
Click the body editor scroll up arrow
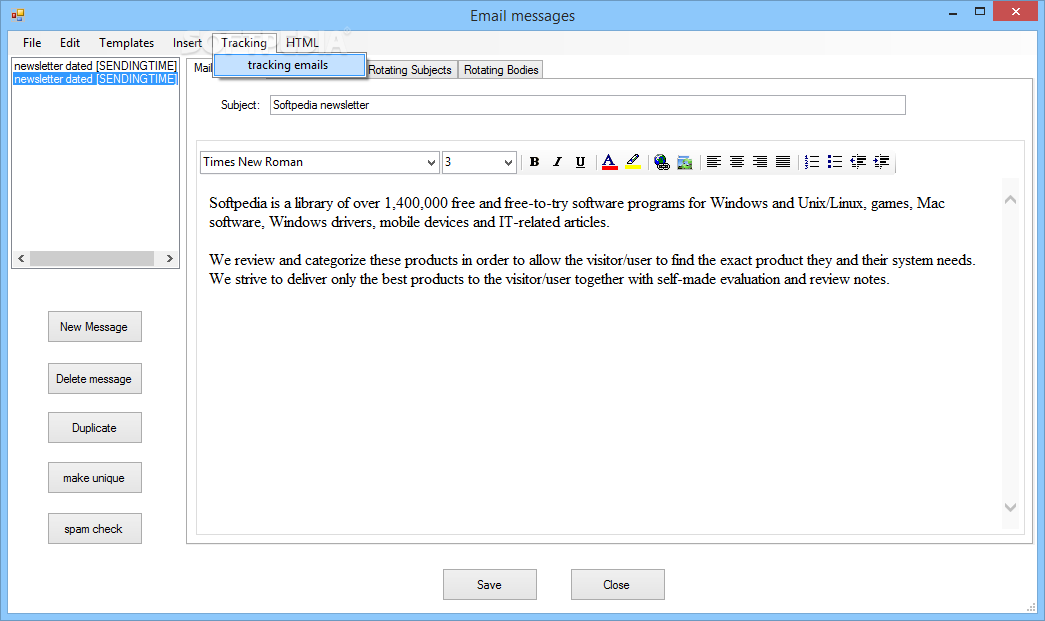(x=1010, y=199)
